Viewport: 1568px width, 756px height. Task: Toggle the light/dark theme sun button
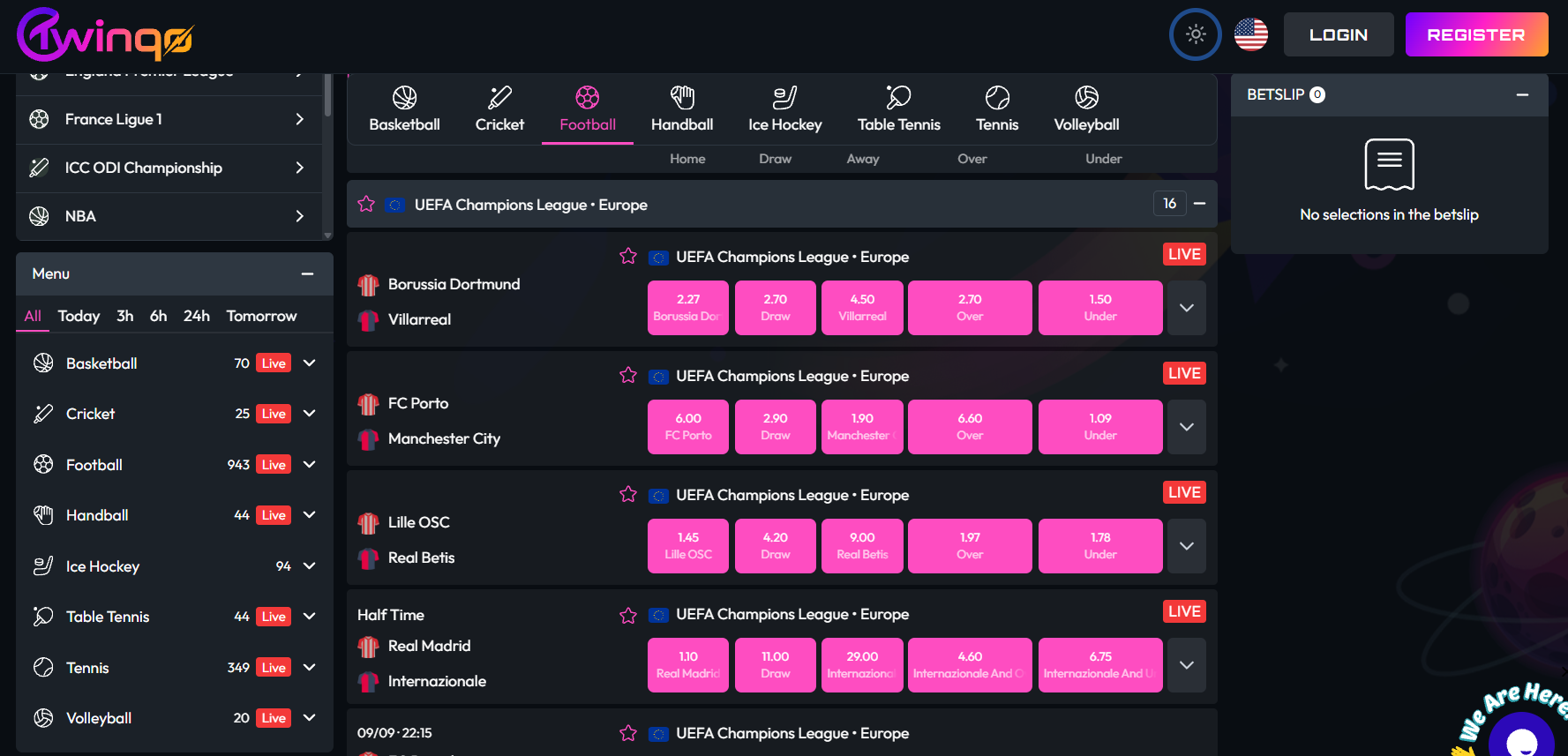1196,34
